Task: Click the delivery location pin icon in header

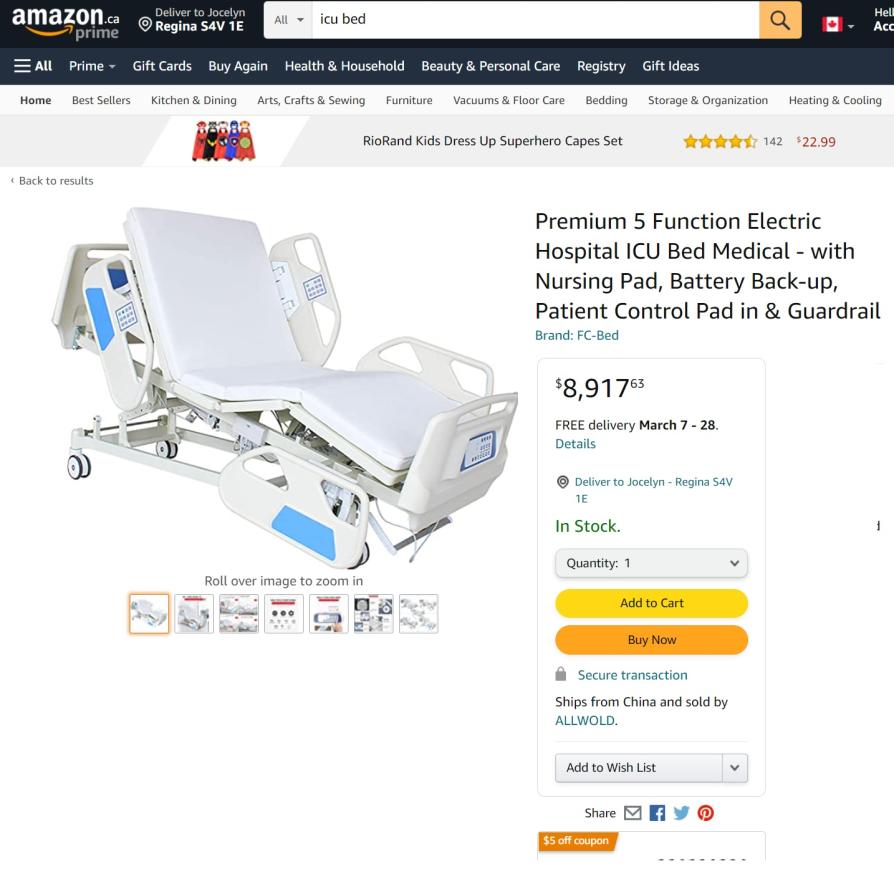Action: coord(145,25)
